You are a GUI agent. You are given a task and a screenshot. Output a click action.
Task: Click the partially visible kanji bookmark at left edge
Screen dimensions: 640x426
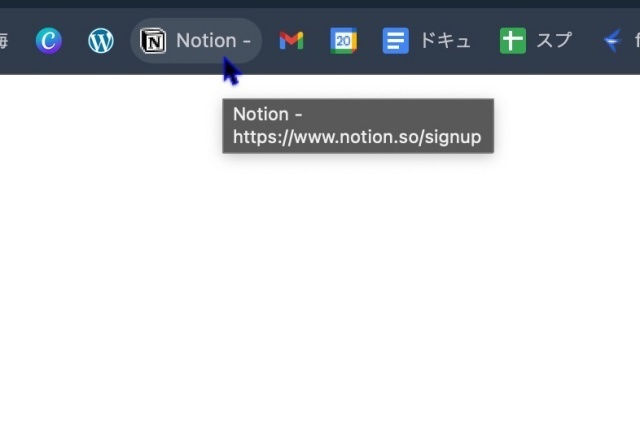(x=4, y=40)
